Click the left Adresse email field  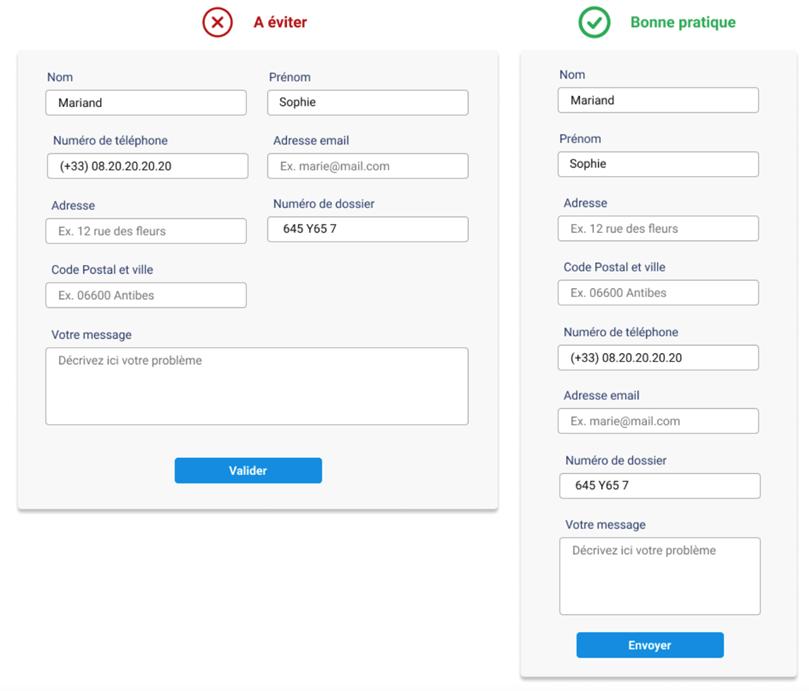click(367, 166)
